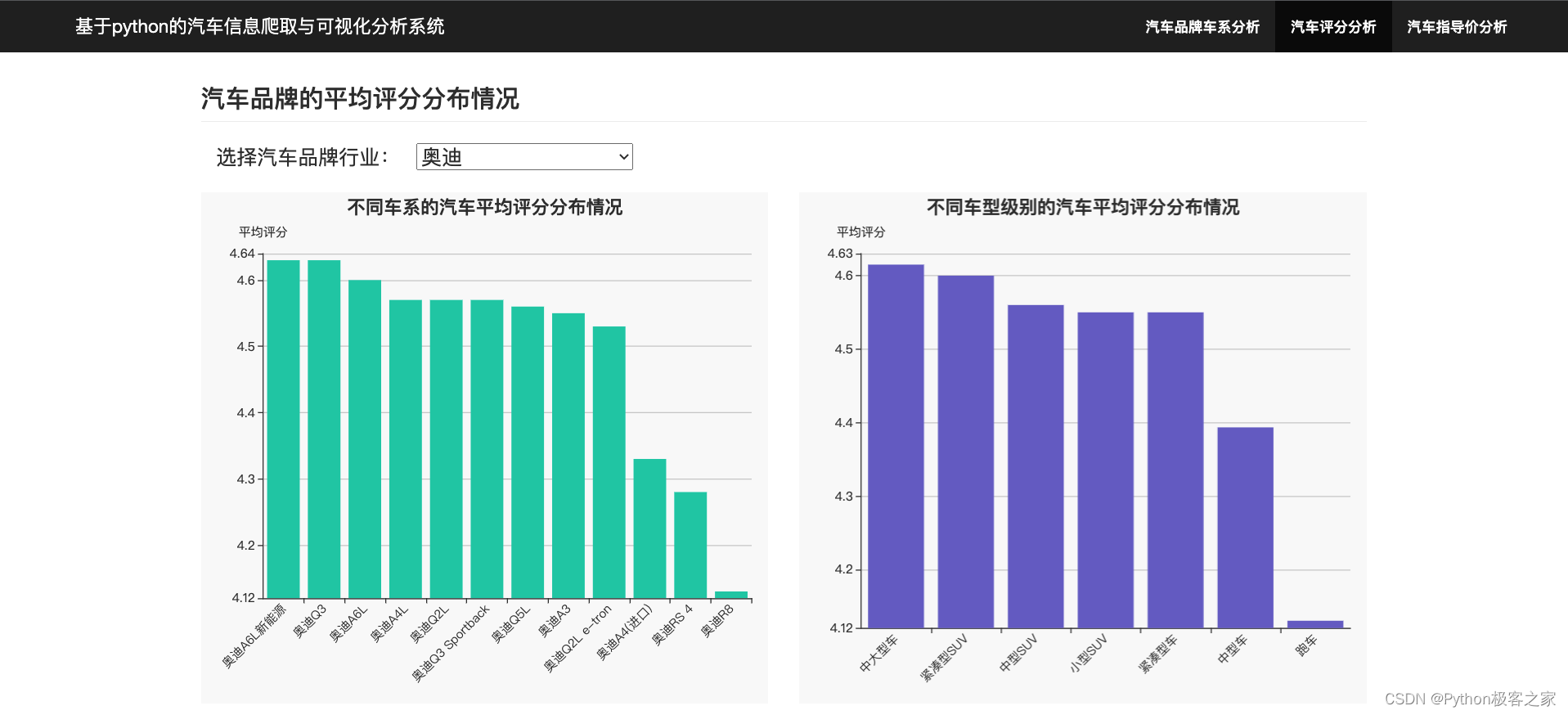The image size is (1568, 715).
Task: Click the 奥迪Q2L bar
Action: [x=447, y=449]
